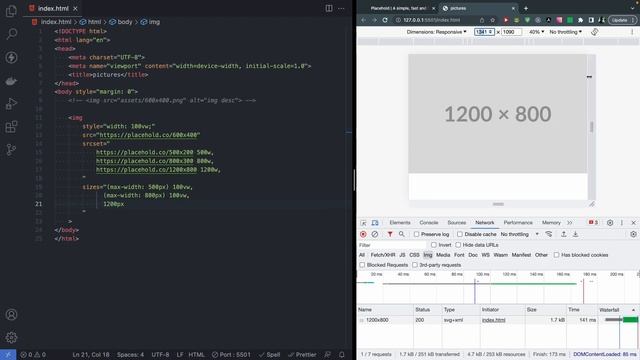The height and width of the screenshot is (360, 640).
Task: Switch to Performance tab
Action: (x=518, y=223)
